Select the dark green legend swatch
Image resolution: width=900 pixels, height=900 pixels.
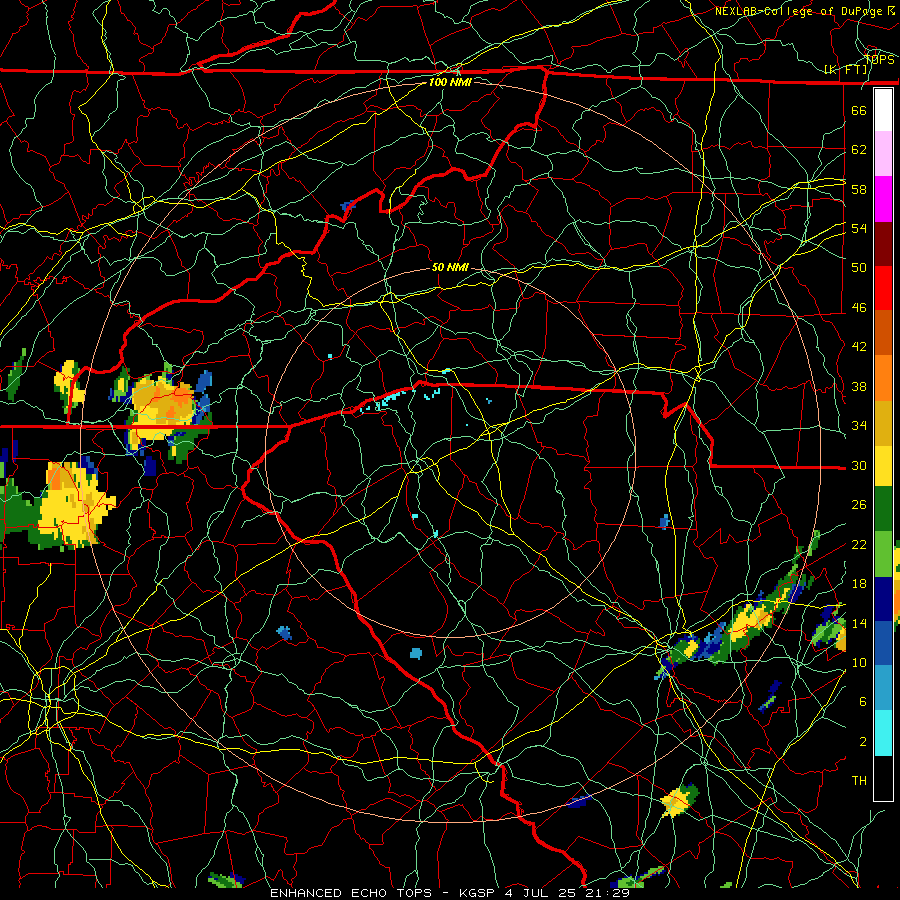(883, 509)
